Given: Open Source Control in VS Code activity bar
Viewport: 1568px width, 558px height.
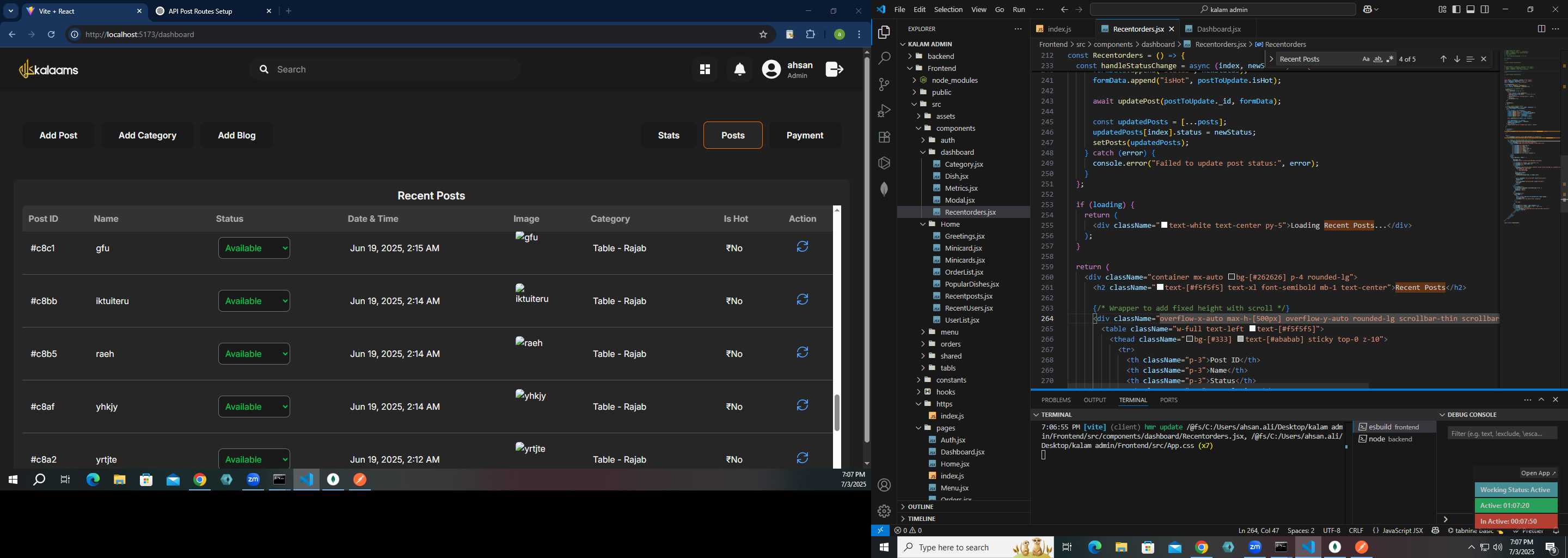Looking at the screenshot, I should pyautogui.click(x=884, y=84).
